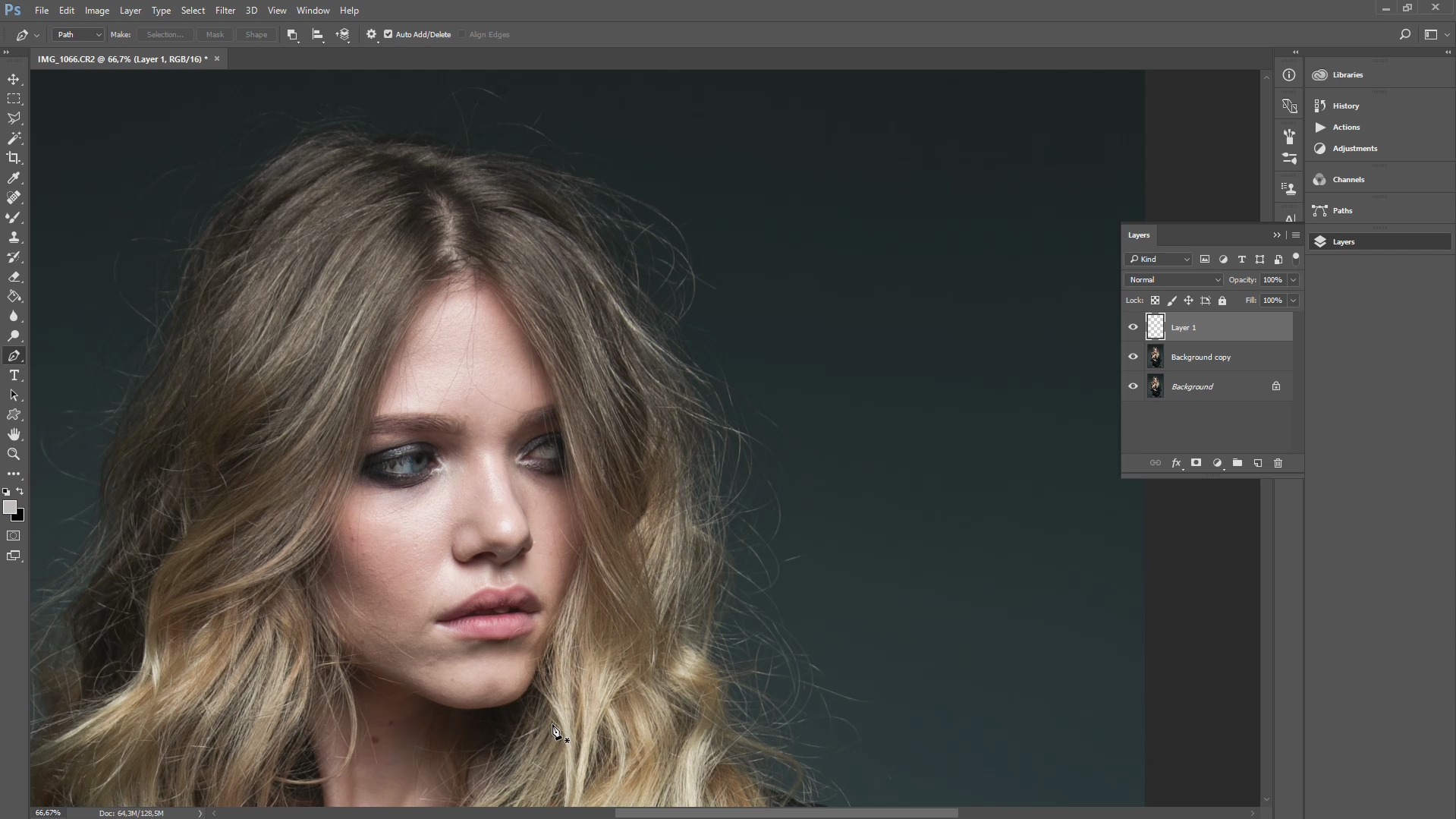The height and width of the screenshot is (819, 1456).
Task: Open Search icon in options bar
Action: 1404,35
